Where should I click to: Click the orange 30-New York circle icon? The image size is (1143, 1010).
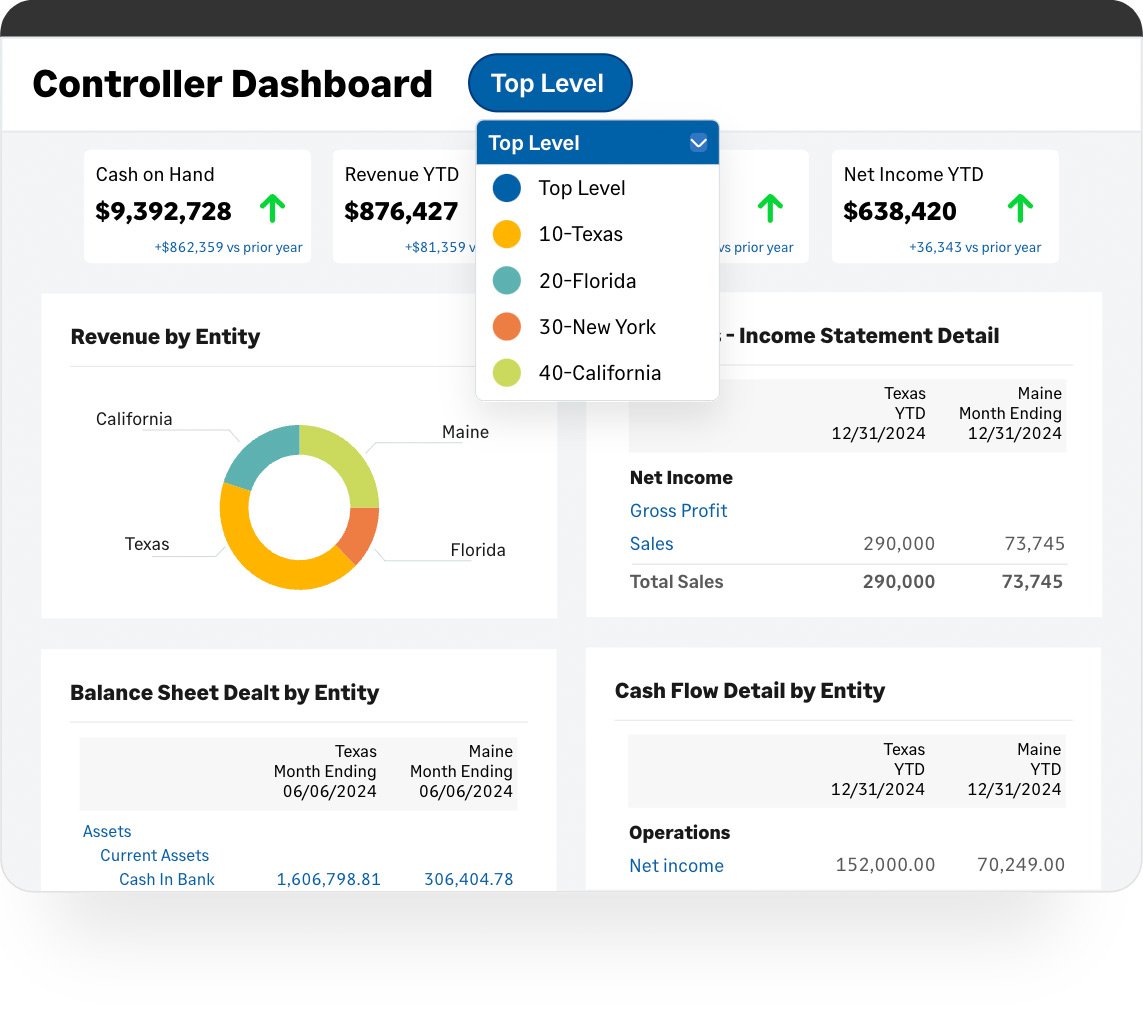(x=507, y=327)
